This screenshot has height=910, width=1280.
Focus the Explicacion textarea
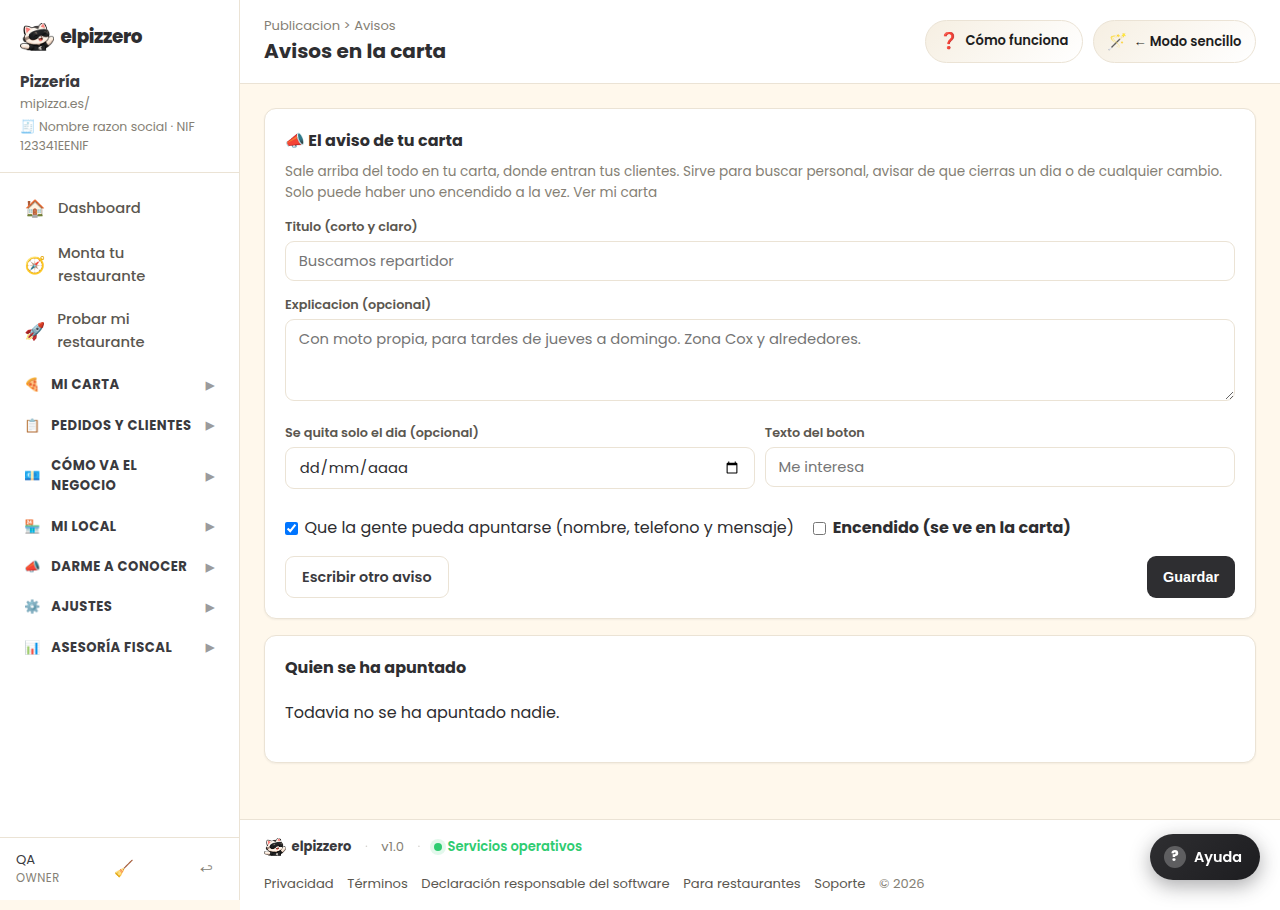[759, 360]
